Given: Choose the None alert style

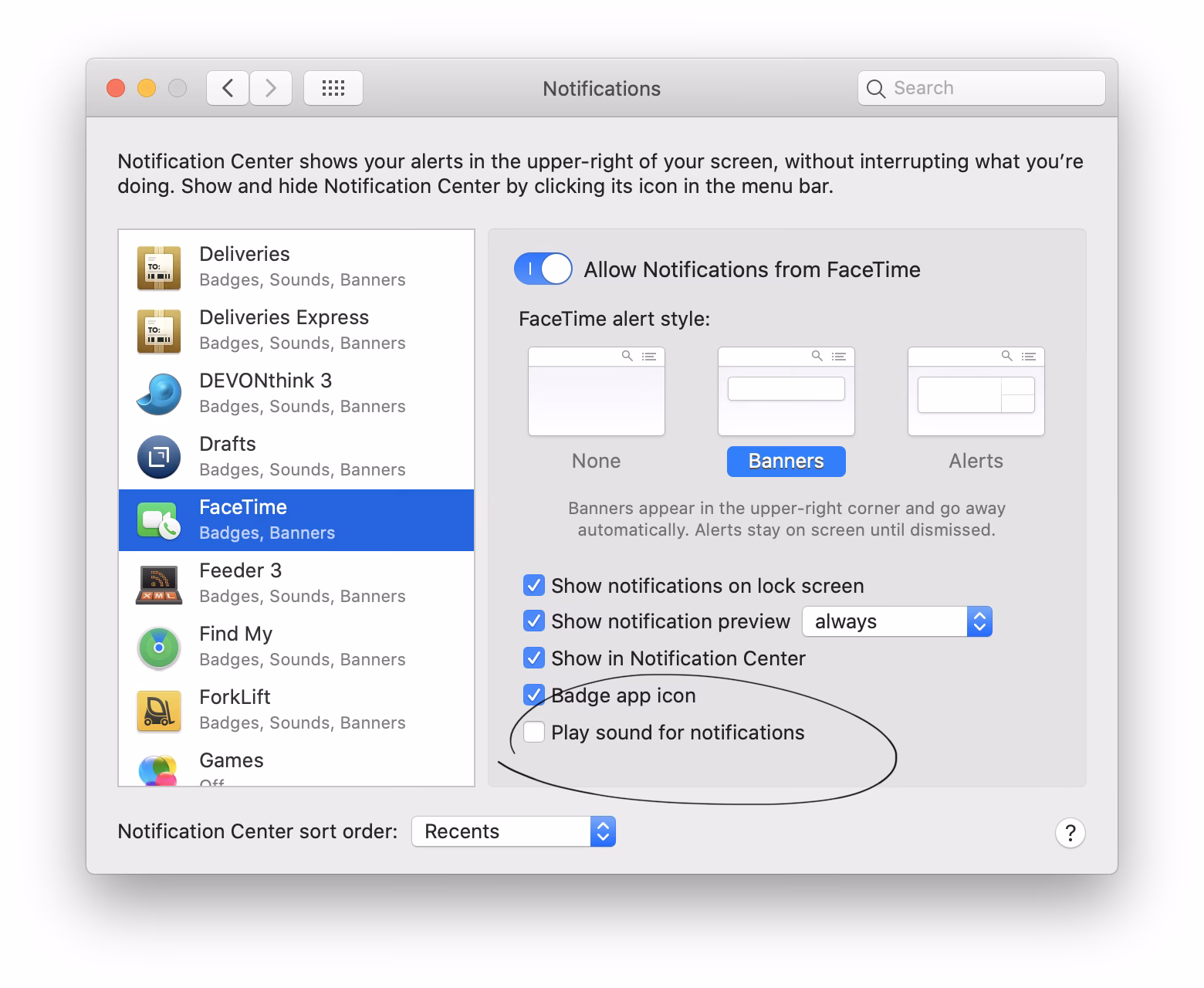Looking at the screenshot, I should [x=596, y=391].
